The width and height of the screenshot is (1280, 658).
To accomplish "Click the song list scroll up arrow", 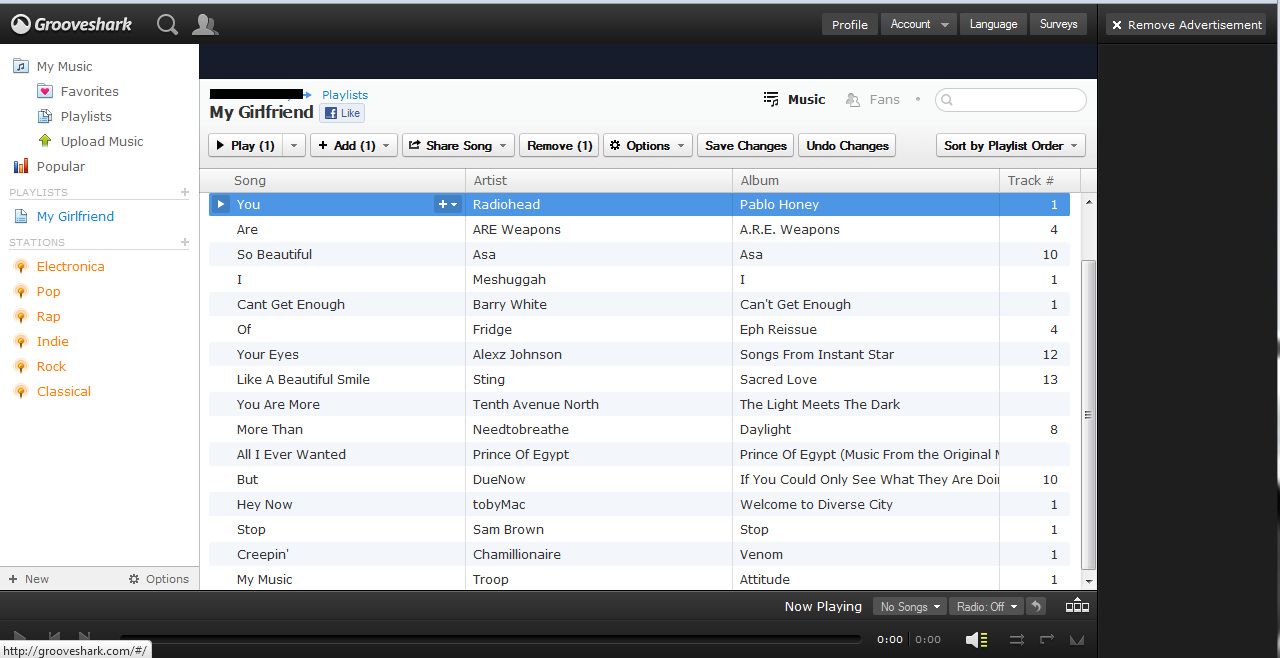I will pos(1089,201).
